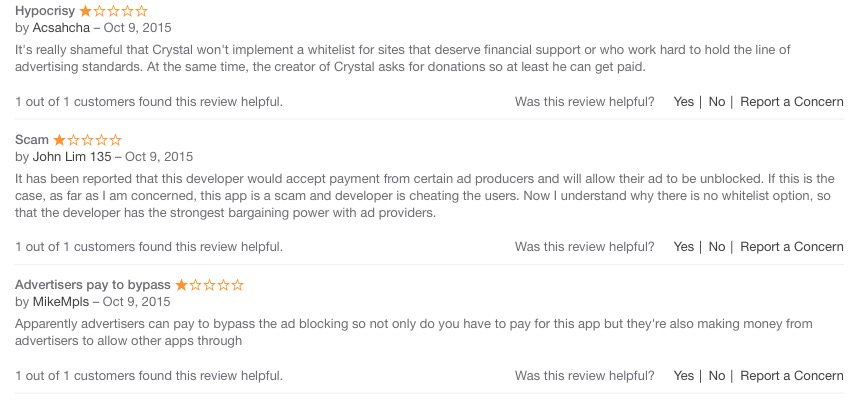Click the stars beside Advertisers pay to bypass
Viewport: 861px width, 402px height.
click(210, 285)
